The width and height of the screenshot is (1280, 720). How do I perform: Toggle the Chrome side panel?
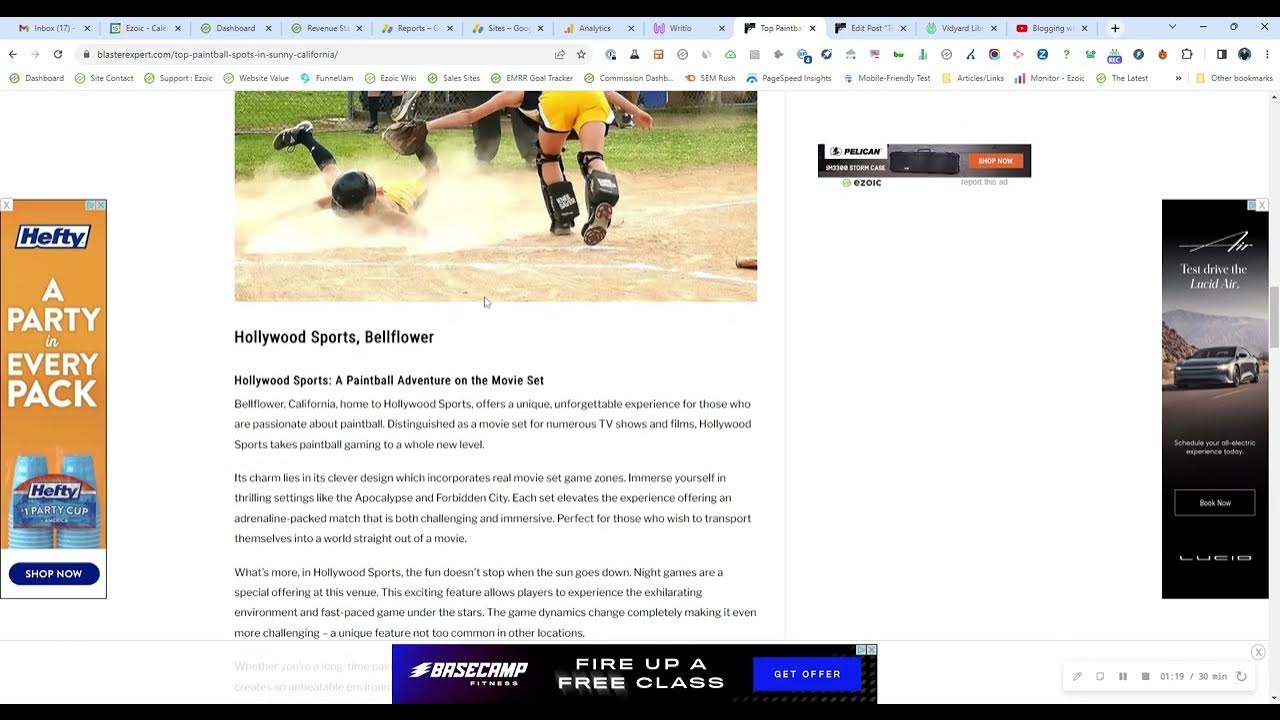[1221, 54]
